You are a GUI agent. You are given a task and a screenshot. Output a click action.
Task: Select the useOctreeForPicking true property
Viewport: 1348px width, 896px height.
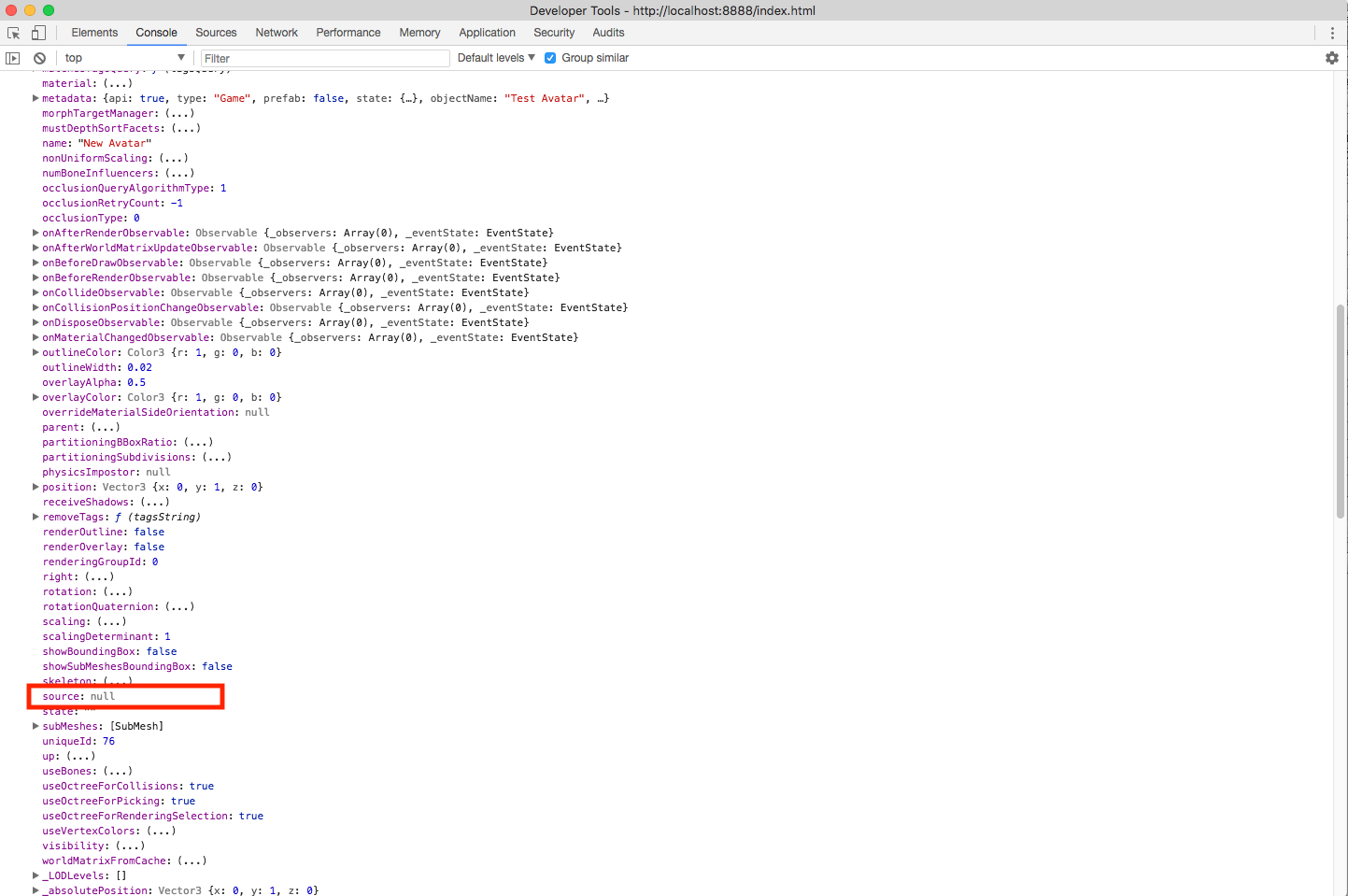[x=119, y=801]
